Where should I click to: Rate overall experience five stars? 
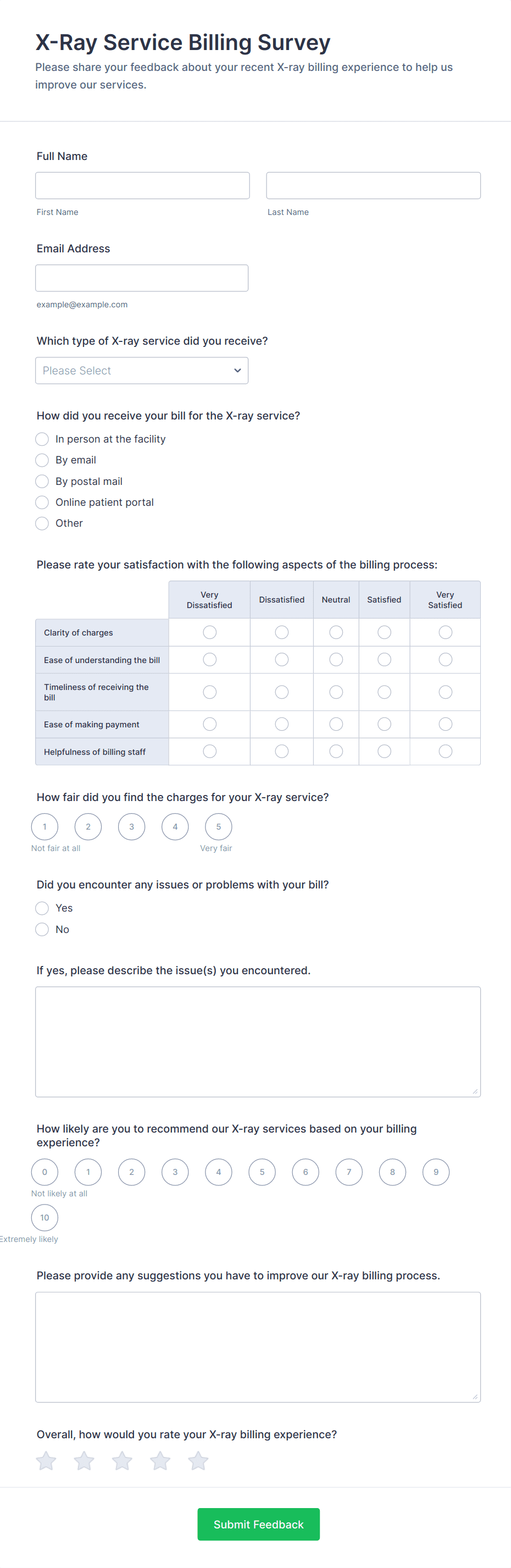(198, 1460)
